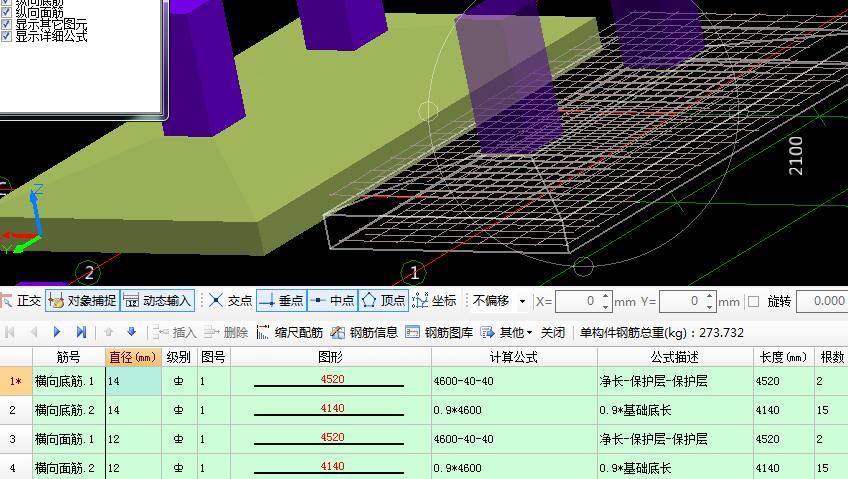Go to last record arrow
The height and width of the screenshot is (479, 848).
81,332
